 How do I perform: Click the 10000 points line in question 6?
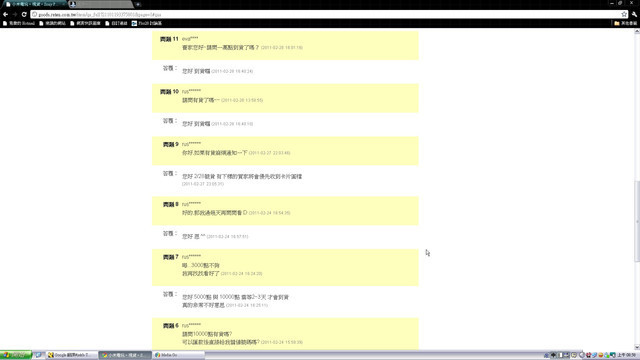coord(207,334)
